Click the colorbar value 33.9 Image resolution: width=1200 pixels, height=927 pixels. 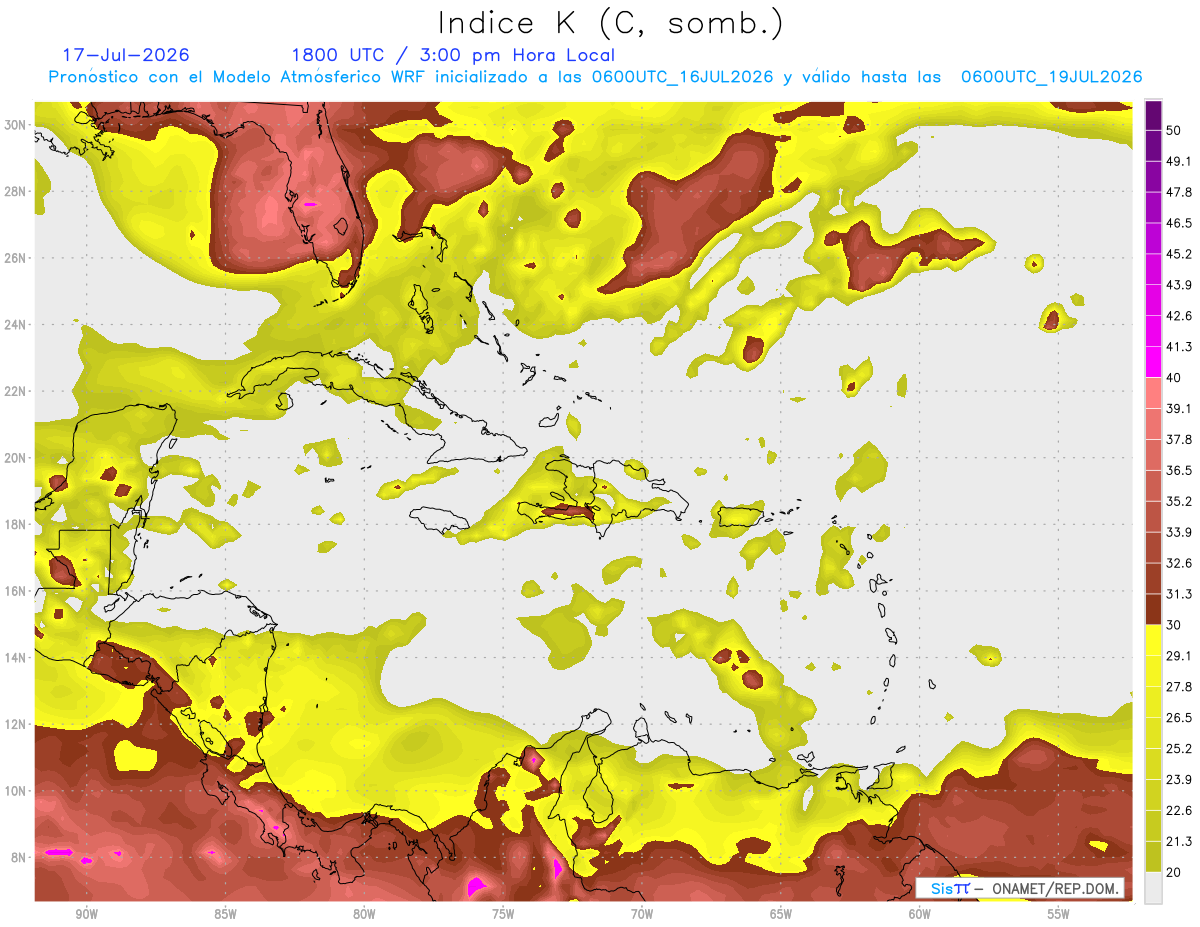point(1179,532)
